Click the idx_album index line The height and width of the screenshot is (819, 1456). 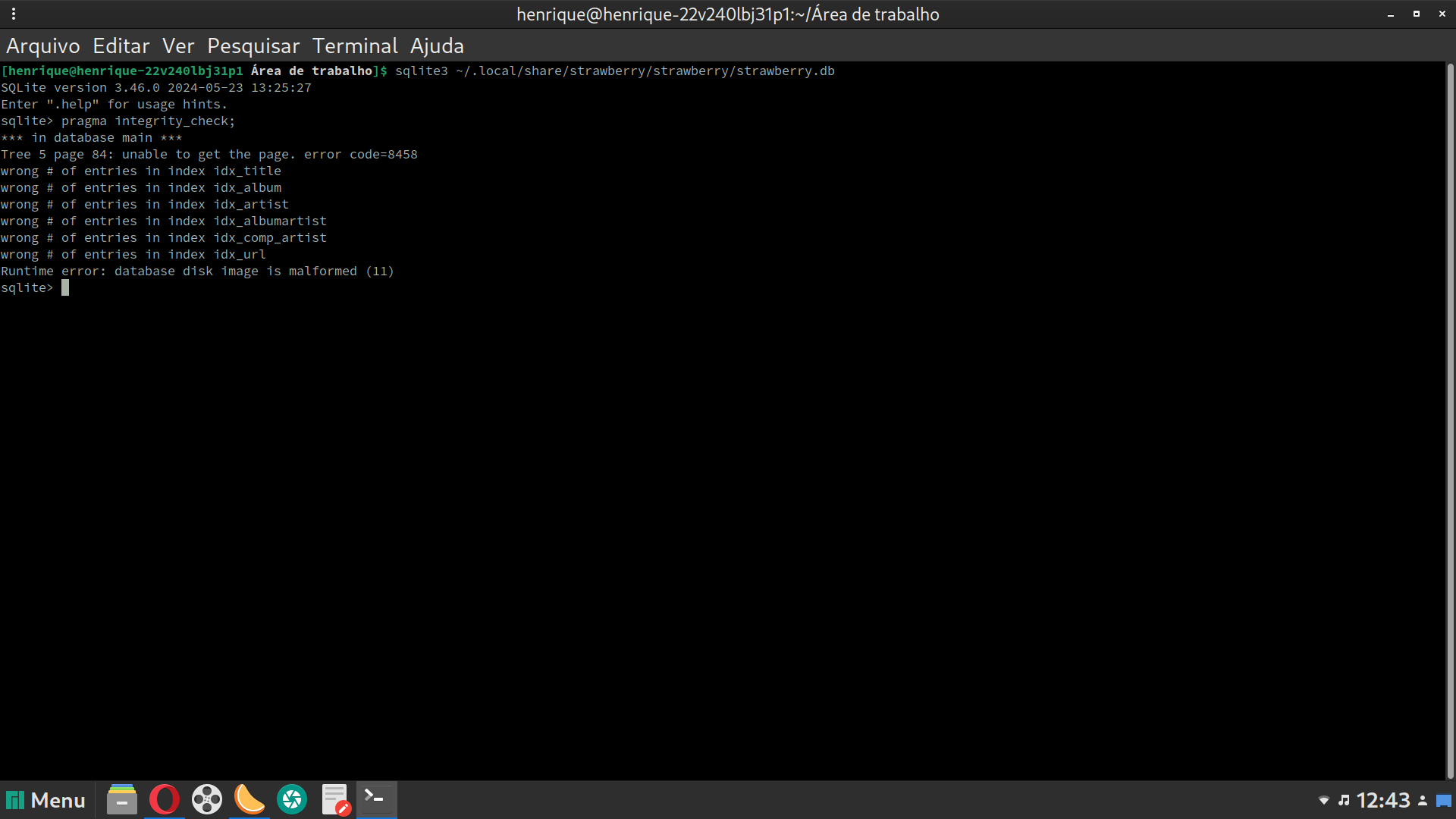point(141,188)
